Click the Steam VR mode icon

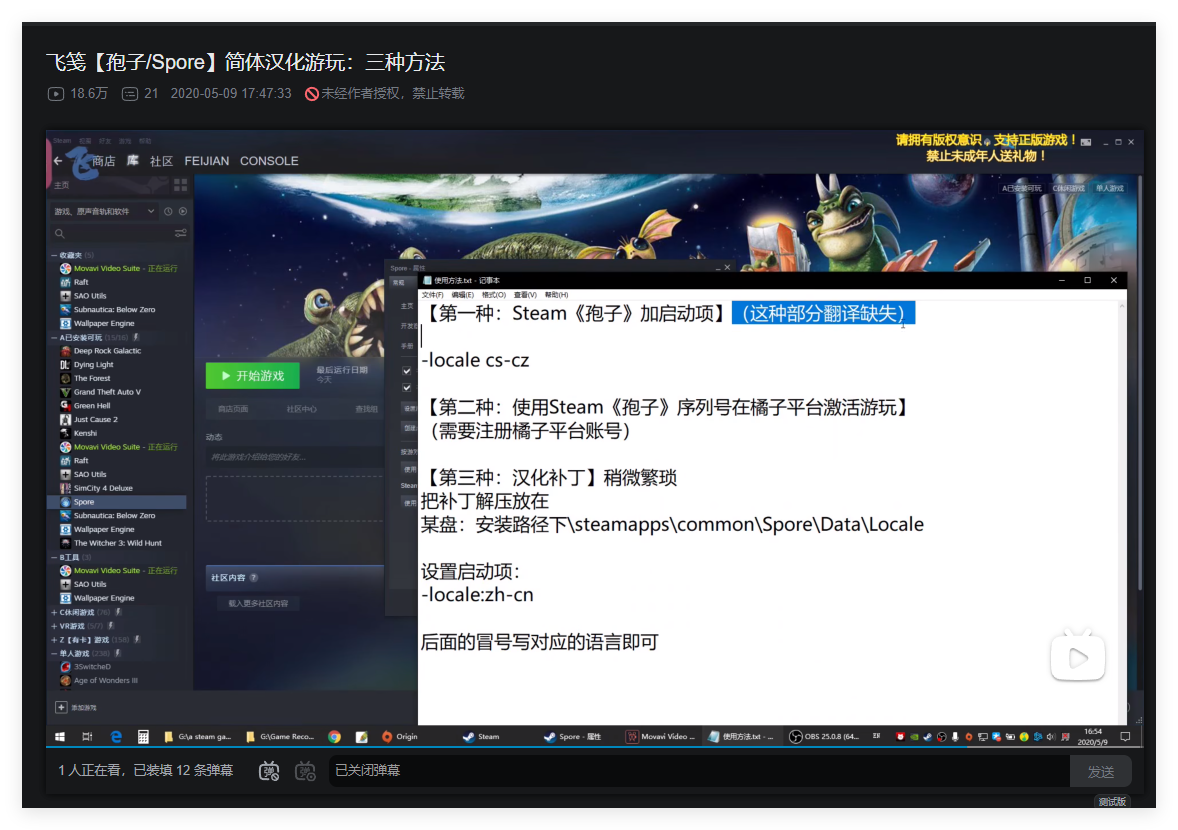(x=1086, y=142)
